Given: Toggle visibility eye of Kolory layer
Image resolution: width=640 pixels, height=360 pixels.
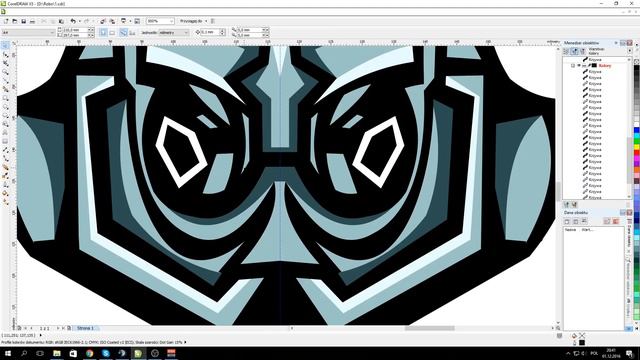Looking at the screenshot, I should pyautogui.click(x=578, y=65).
